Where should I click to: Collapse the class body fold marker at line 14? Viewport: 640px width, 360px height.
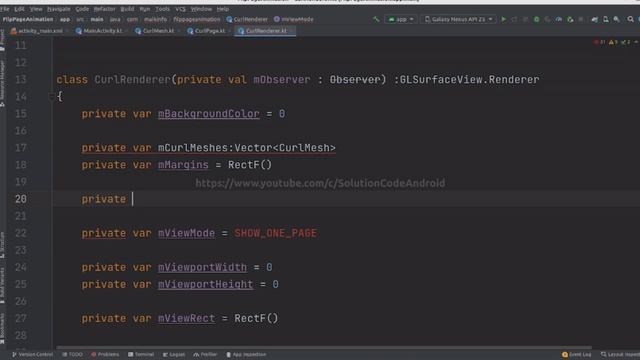pos(51,97)
